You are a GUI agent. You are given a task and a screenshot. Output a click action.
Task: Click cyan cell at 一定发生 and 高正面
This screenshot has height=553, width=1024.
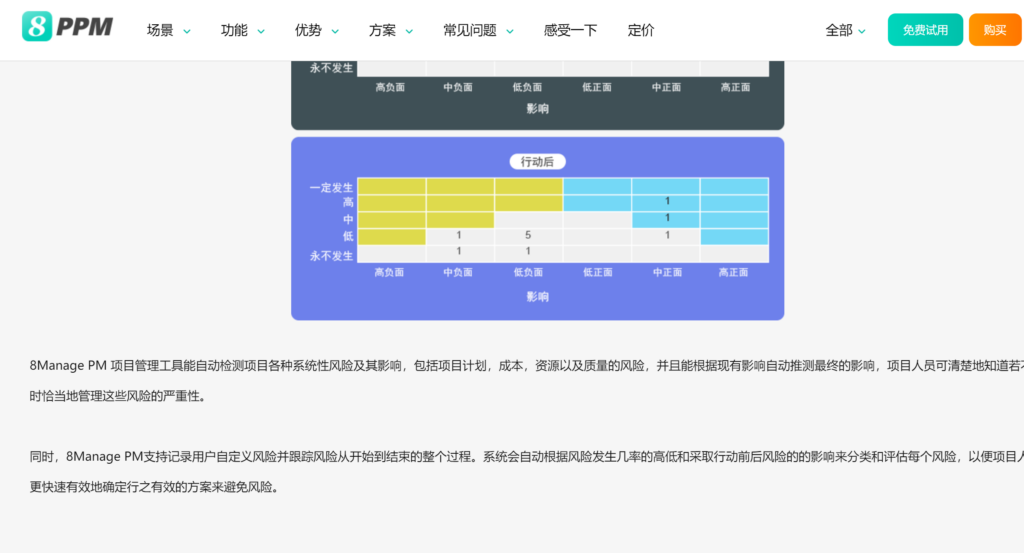[x=734, y=186]
